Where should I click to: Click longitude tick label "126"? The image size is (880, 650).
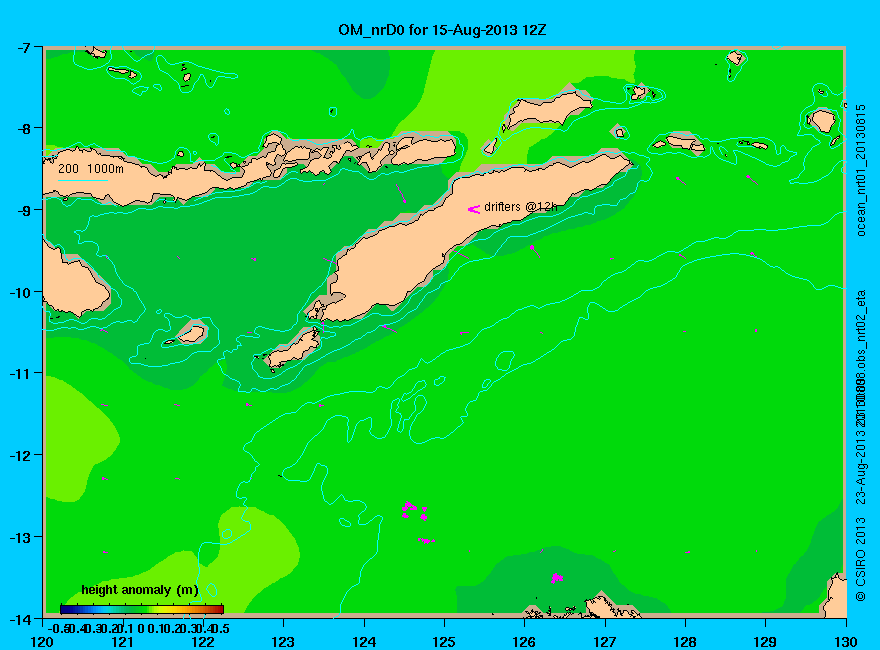click(525, 642)
